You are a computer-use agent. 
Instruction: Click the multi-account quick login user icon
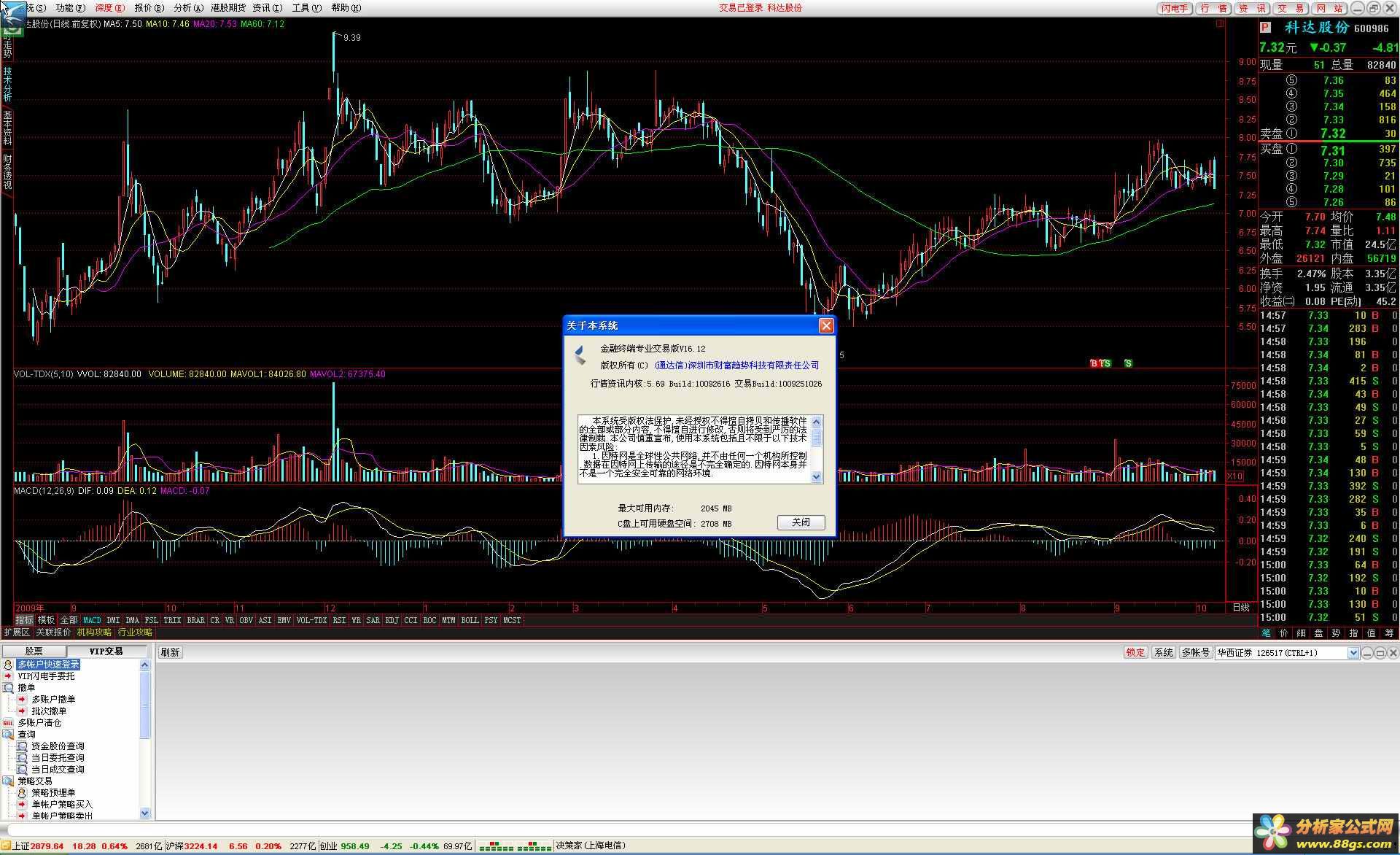pyautogui.click(x=8, y=665)
